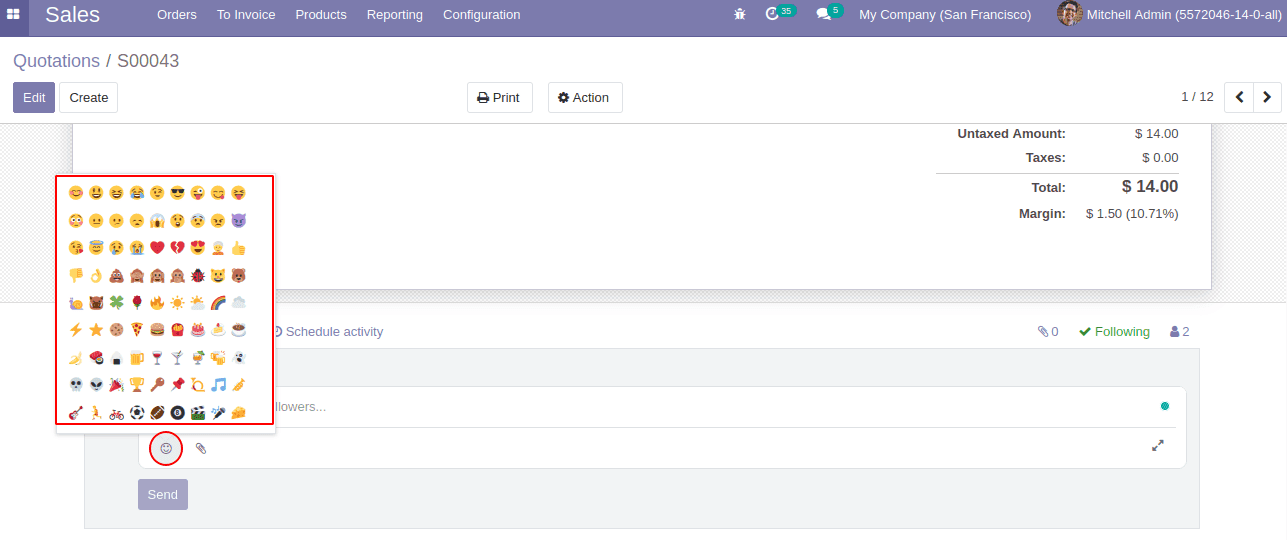
Task: Insert the four leaf clover emoji
Action: click(x=116, y=302)
